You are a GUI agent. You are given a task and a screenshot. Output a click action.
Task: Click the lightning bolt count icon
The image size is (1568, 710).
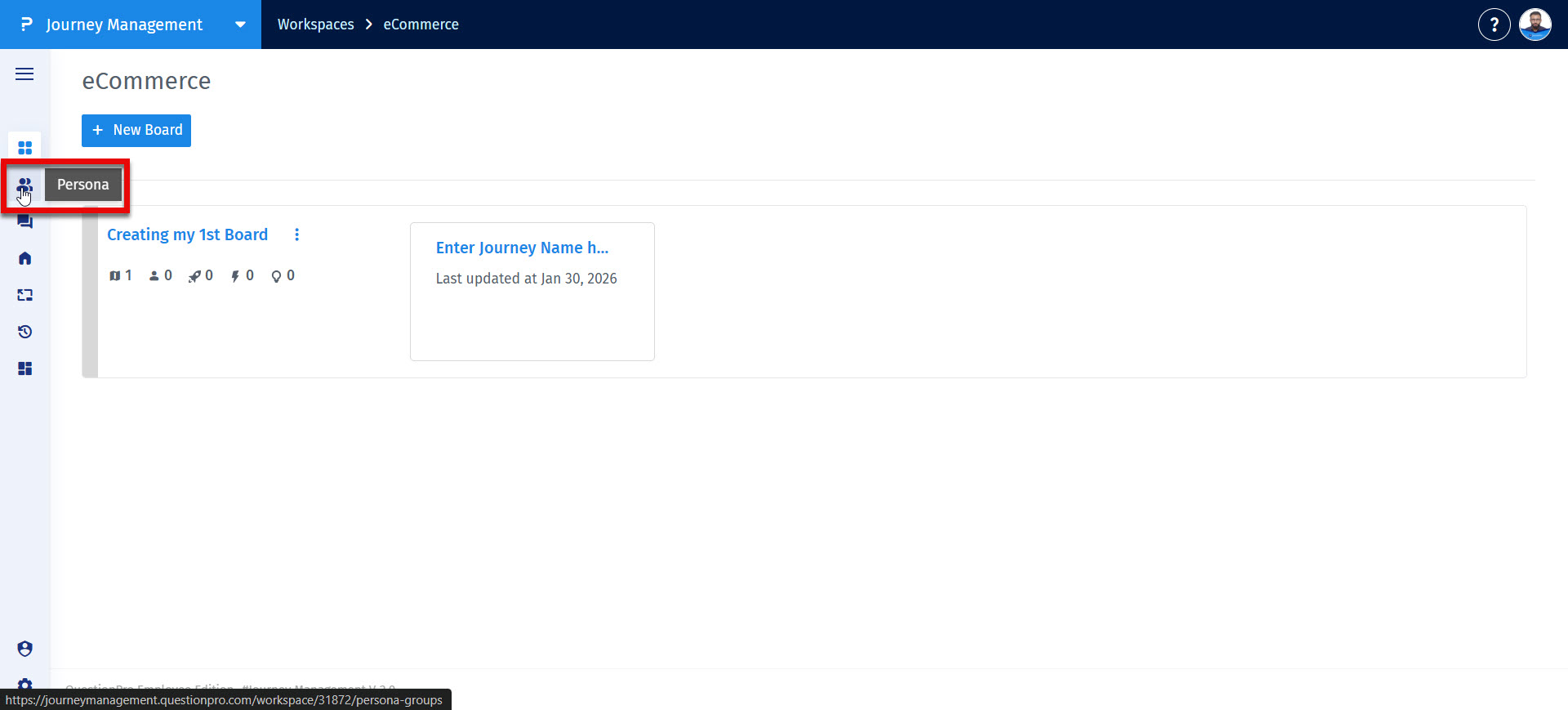point(235,276)
